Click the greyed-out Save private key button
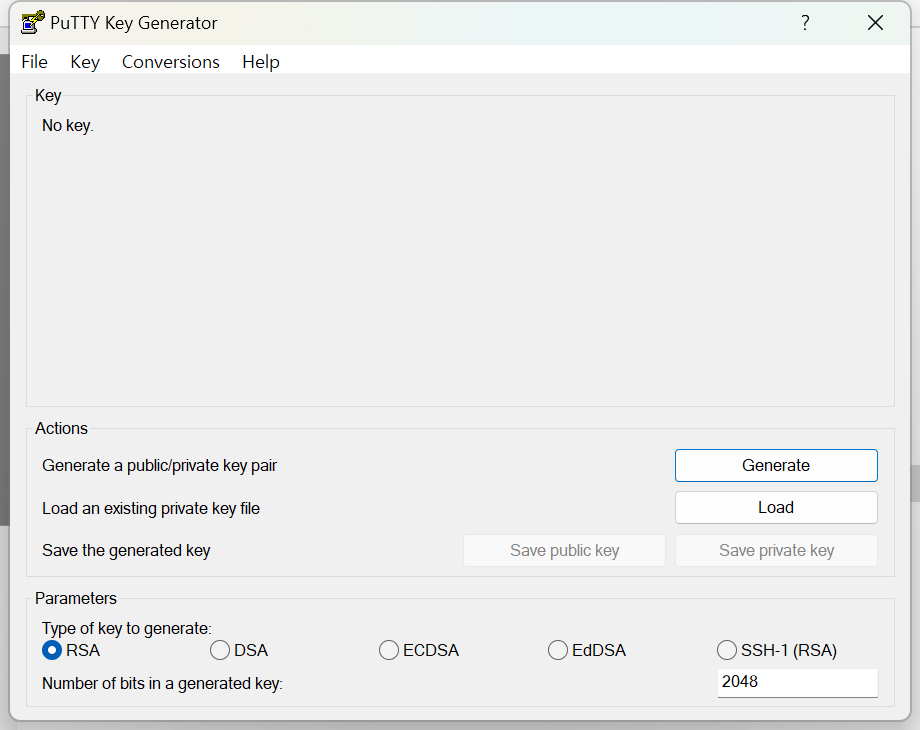The width and height of the screenshot is (920, 730). point(776,550)
